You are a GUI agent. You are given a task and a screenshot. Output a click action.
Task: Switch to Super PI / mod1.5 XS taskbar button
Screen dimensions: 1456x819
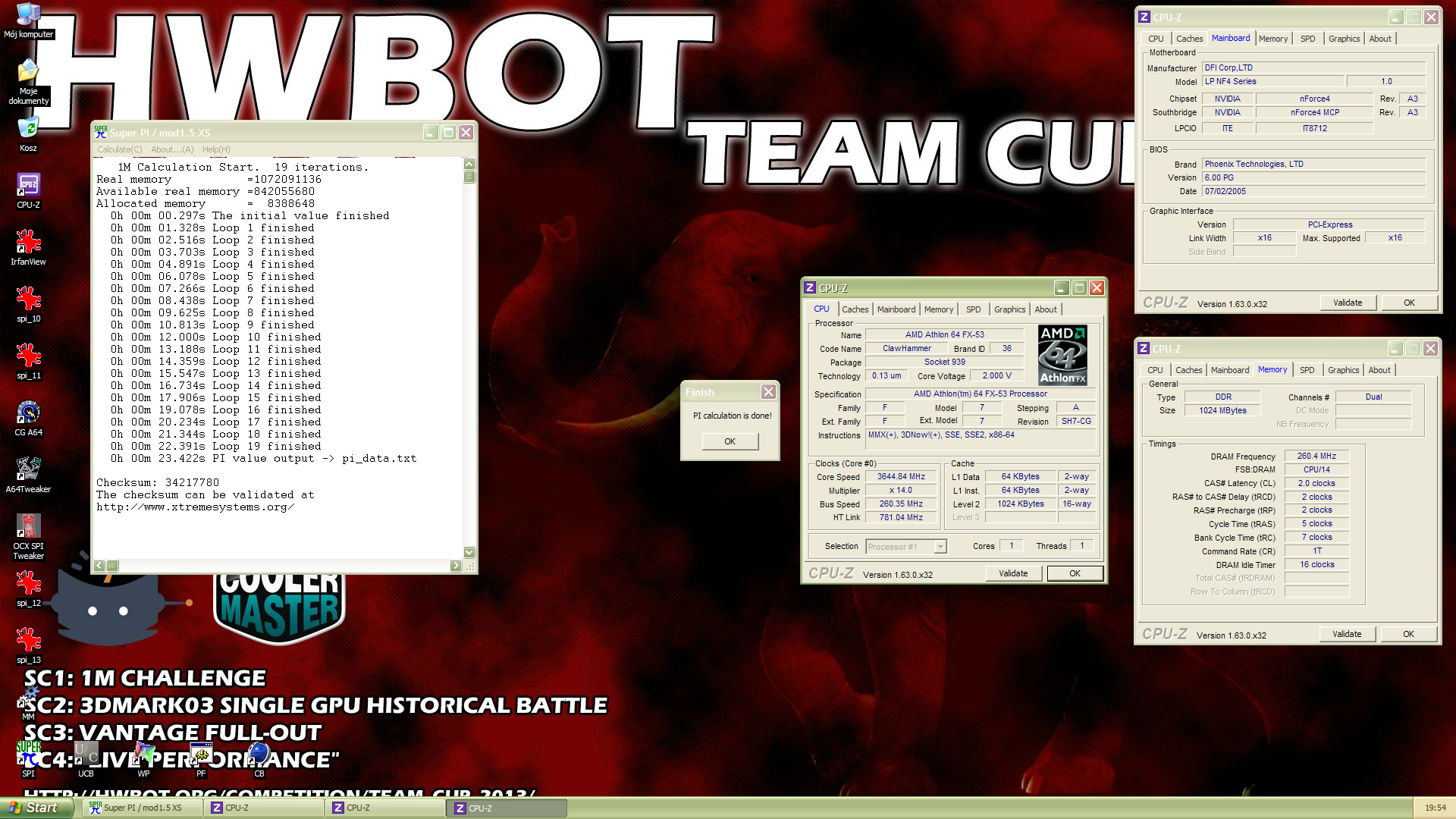coord(142,808)
